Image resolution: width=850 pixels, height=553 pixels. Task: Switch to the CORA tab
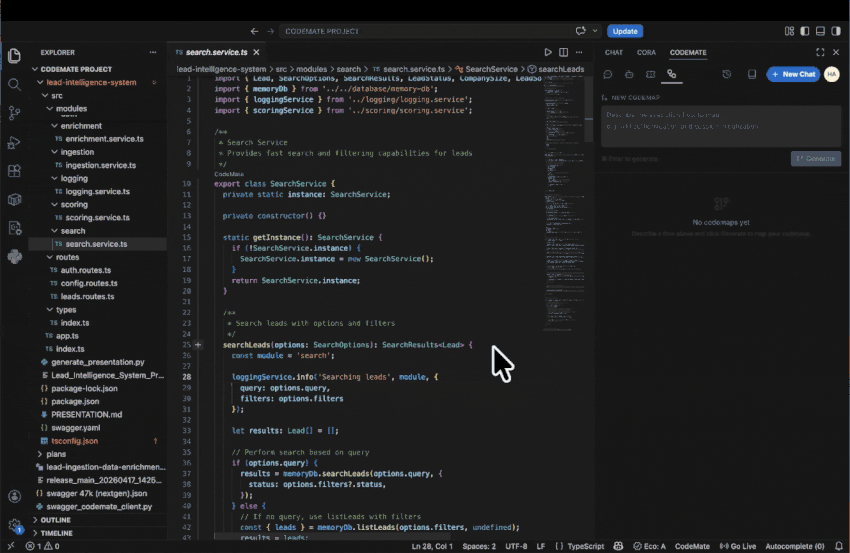pyautogui.click(x=646, y=53)
